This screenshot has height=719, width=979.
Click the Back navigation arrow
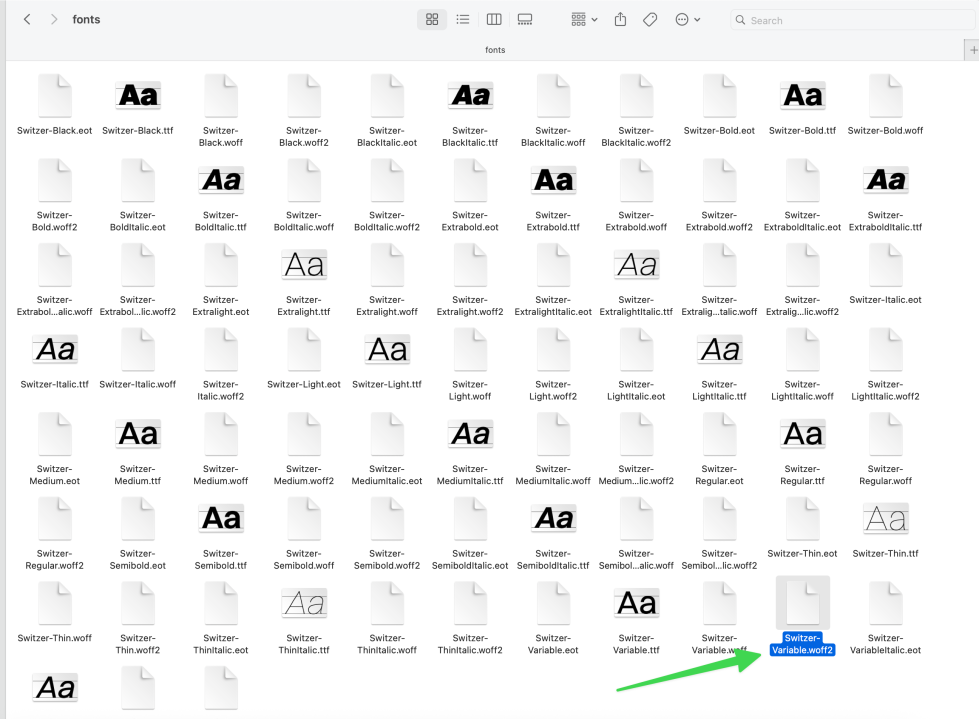click(x=27, y=20)
